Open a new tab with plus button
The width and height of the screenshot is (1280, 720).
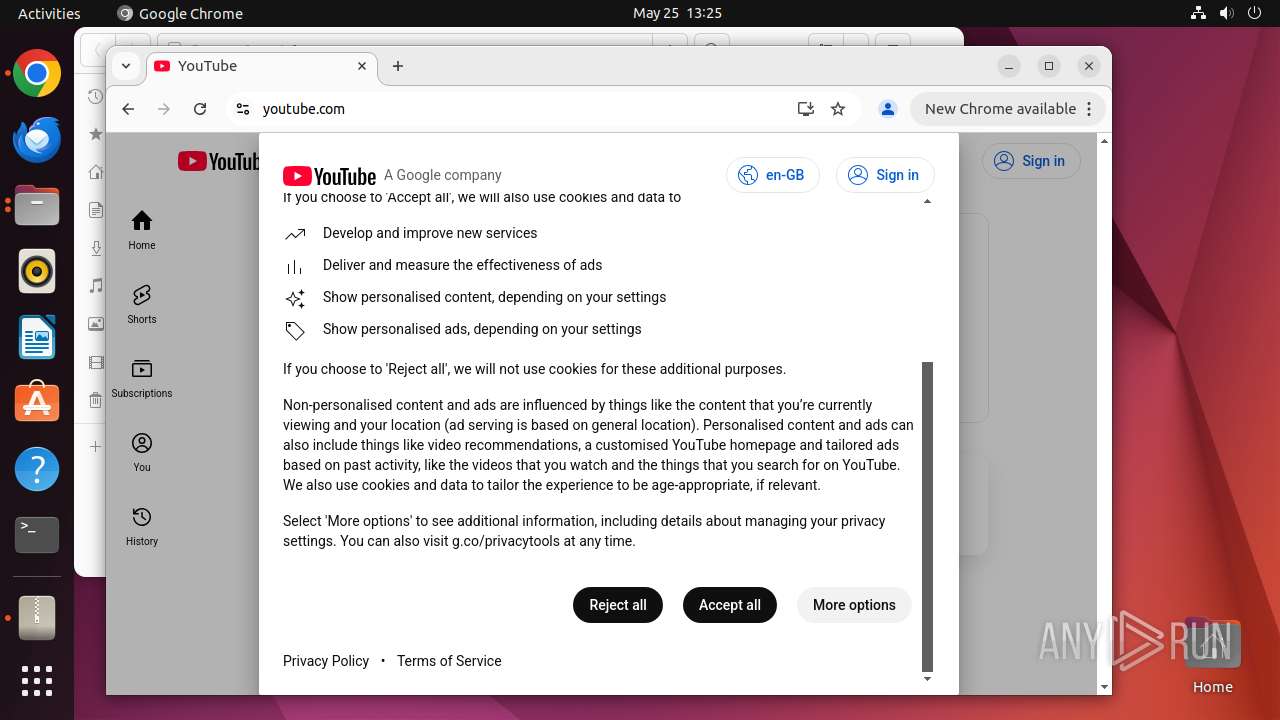[x=398, y=66]
